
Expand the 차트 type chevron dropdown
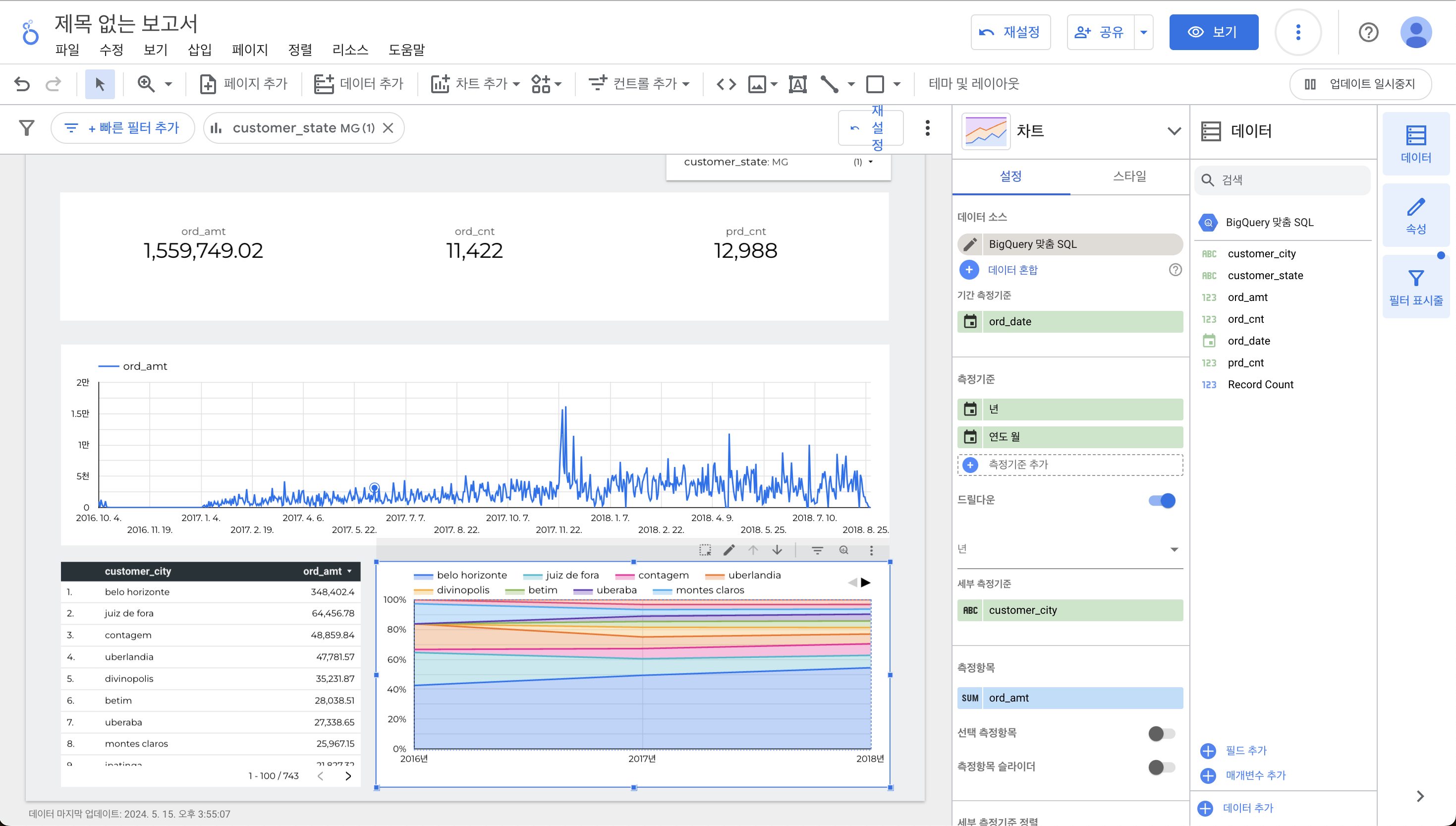coord(1174,131)
